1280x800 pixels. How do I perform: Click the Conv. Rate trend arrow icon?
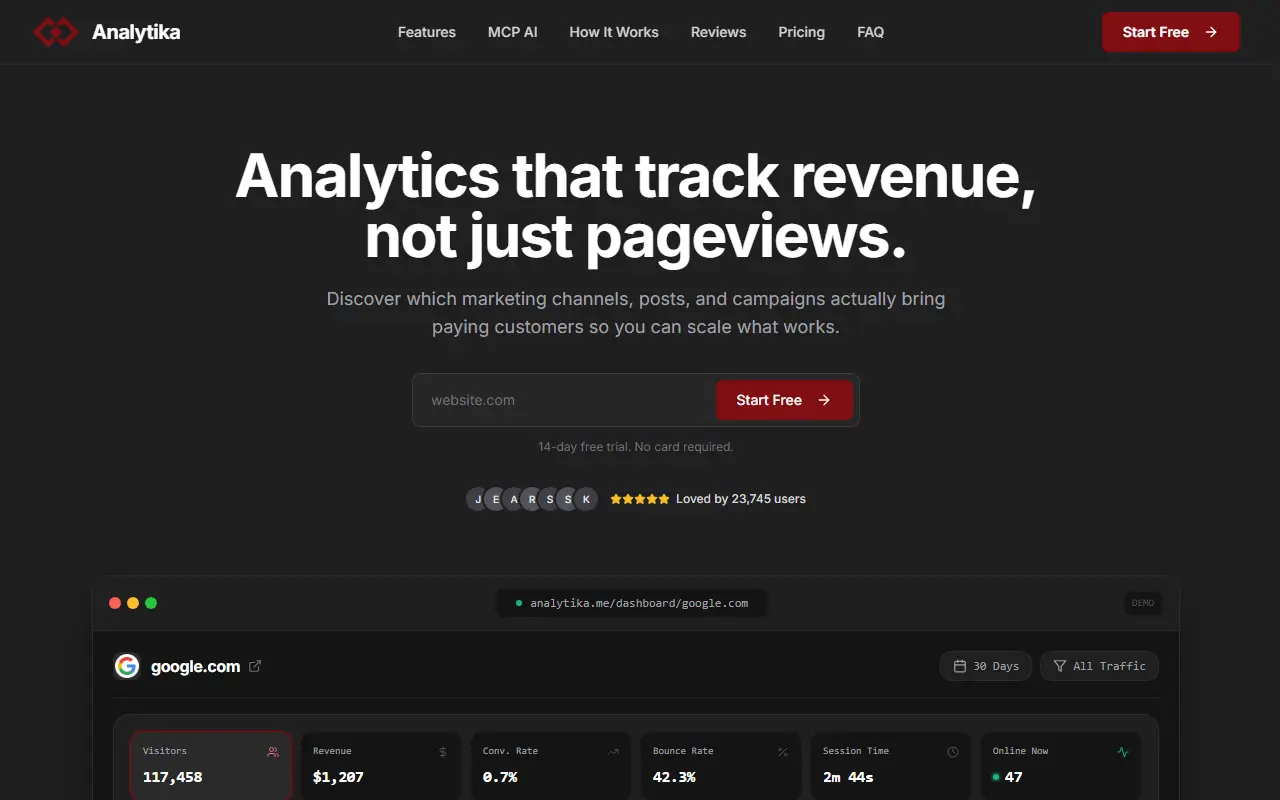[x=613, y=752]
